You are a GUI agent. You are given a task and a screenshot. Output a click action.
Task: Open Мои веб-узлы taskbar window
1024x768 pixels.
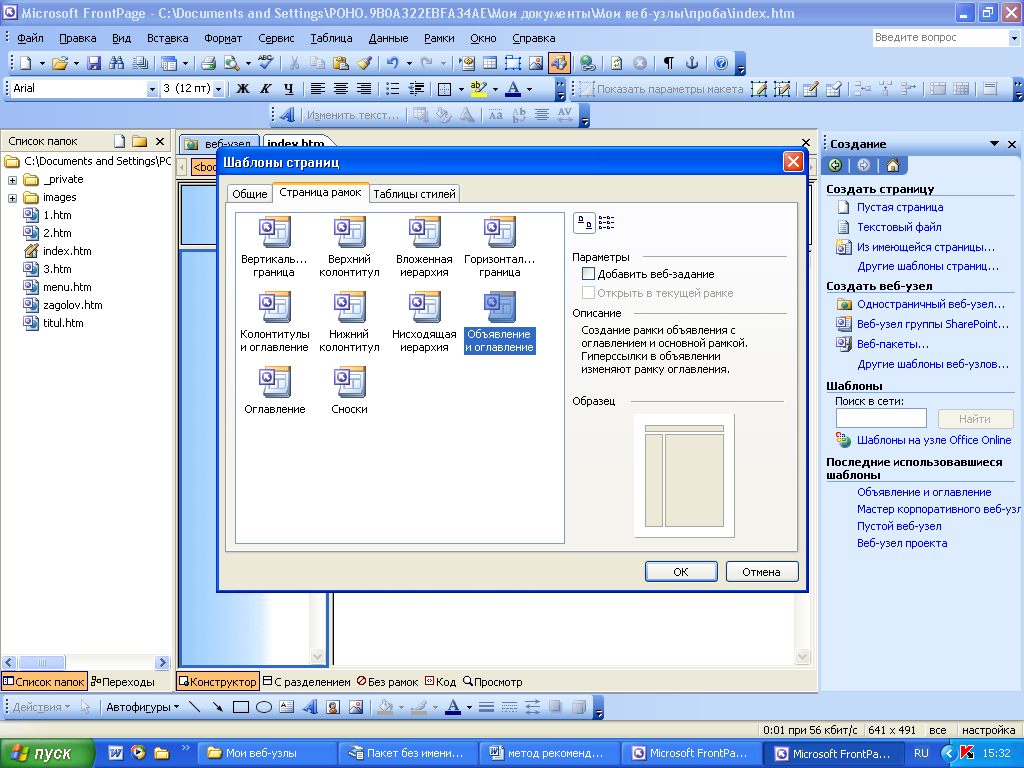point(266,753)
